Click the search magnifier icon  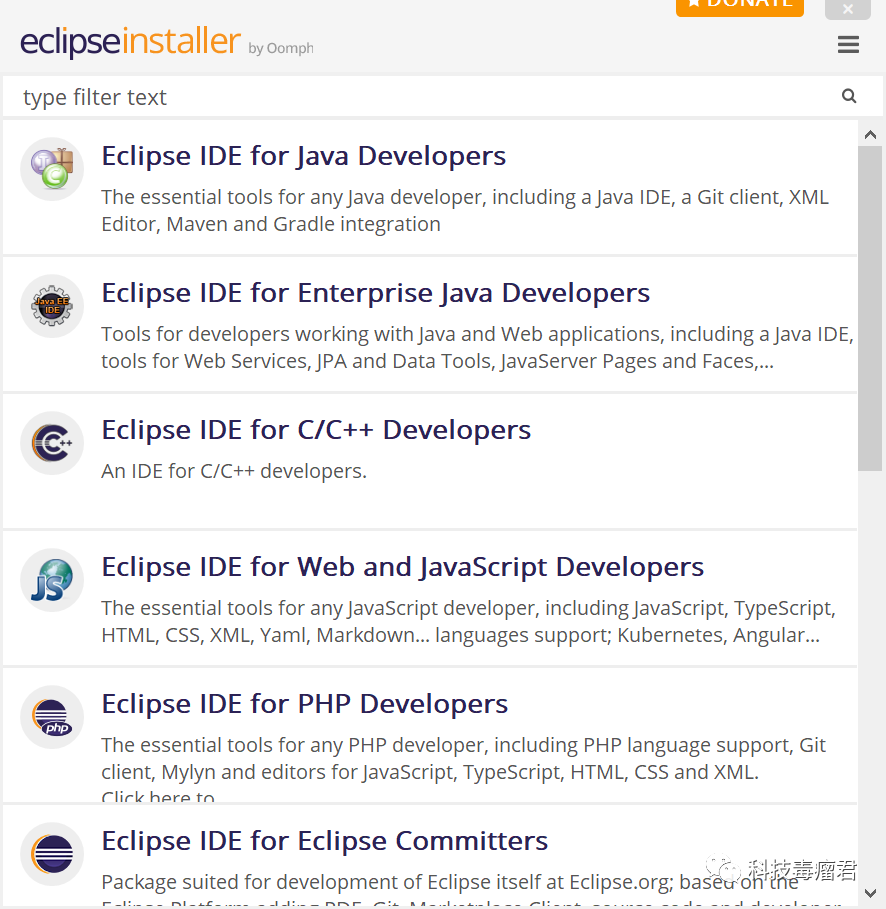pos(849,96)
